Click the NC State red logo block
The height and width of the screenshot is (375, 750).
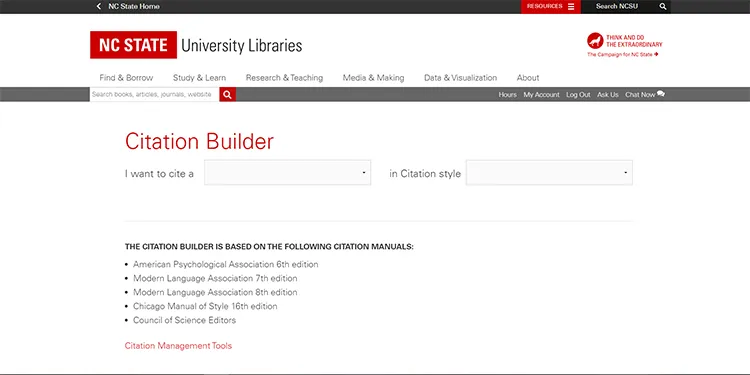[x=133, y=45]
